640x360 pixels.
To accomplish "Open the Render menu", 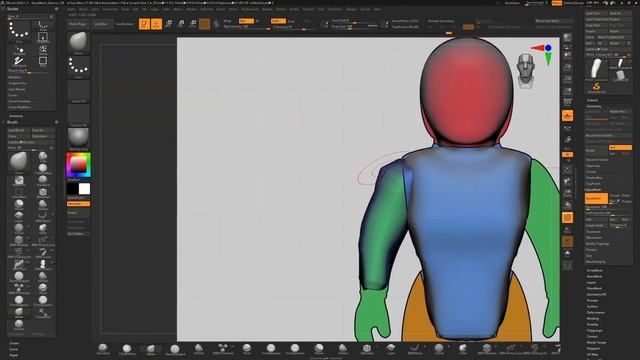I will (x=267, y=9).
